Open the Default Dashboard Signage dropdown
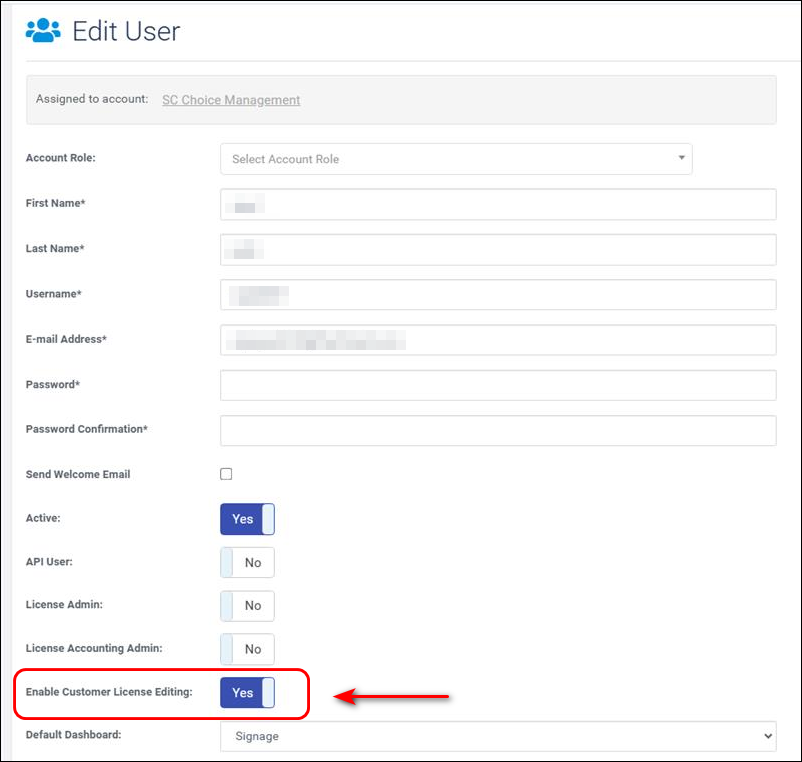The width and height of the screenshot is (802, 762). (498, 736)
